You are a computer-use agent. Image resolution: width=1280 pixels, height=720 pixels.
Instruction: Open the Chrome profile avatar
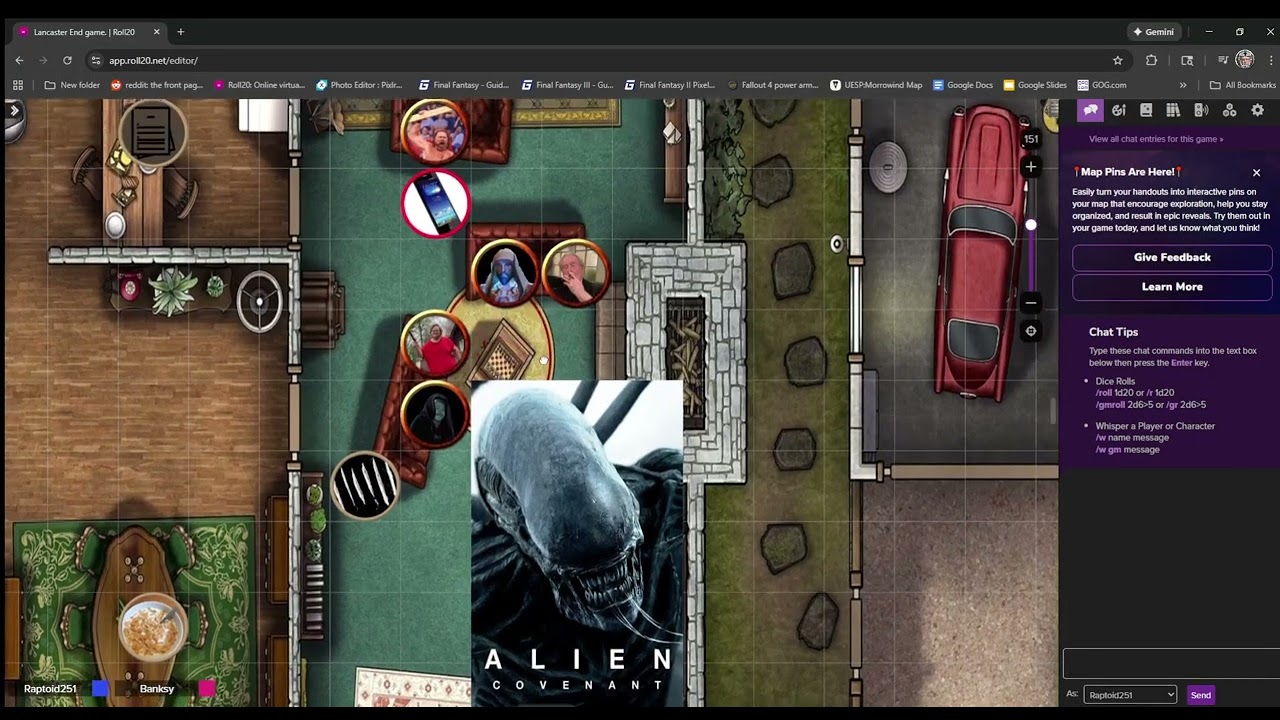click(1245, 60)
